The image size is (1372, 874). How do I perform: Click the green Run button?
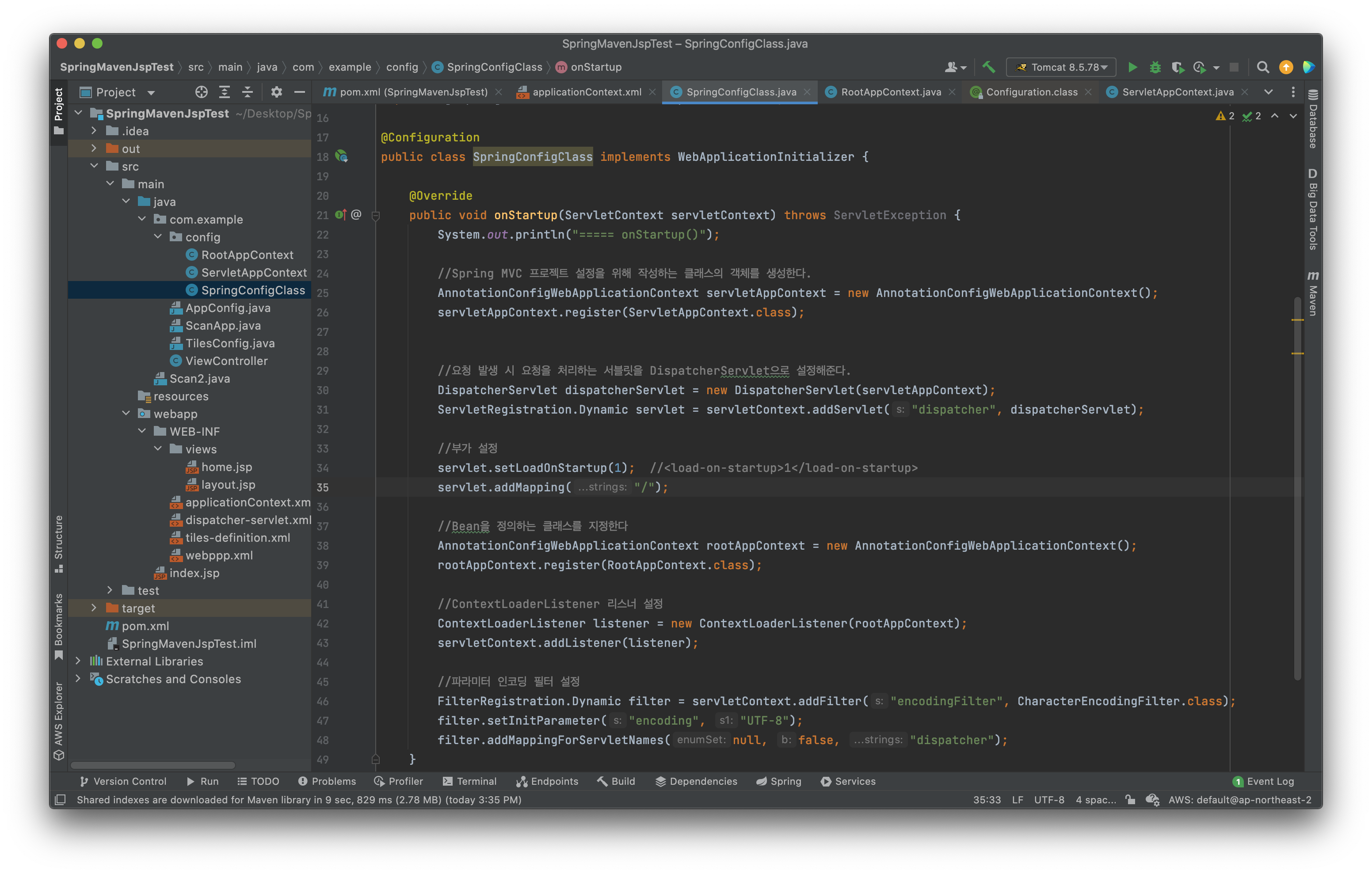point(1132,67)
